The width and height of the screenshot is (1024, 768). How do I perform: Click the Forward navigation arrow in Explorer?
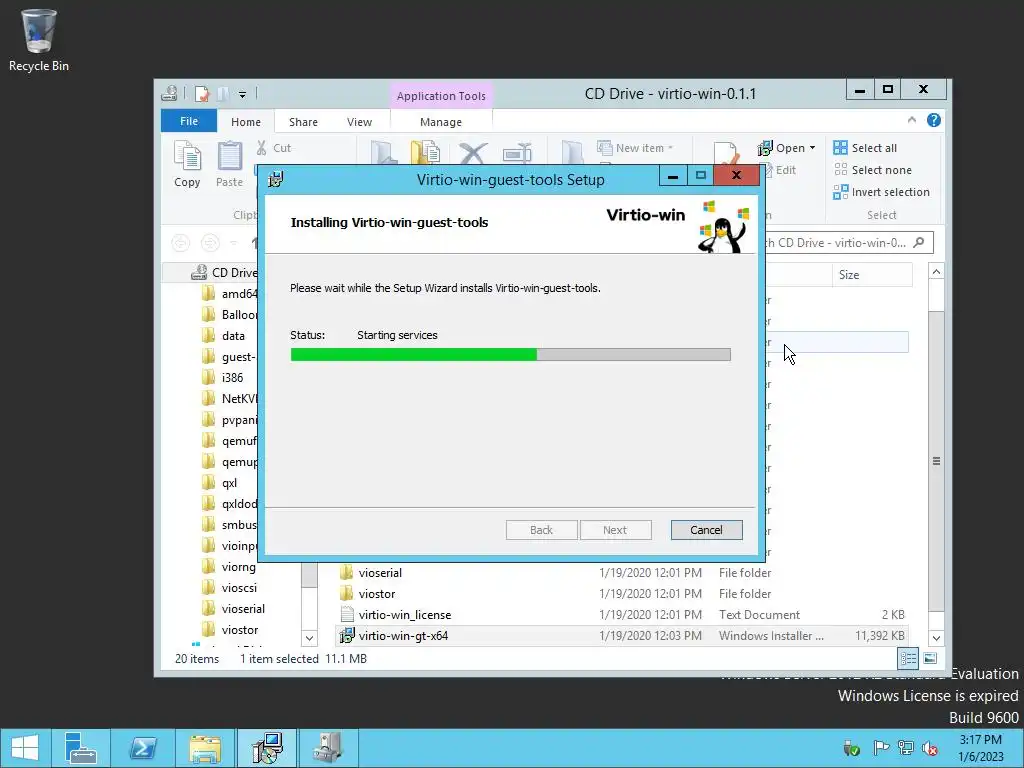pos(210,243)
